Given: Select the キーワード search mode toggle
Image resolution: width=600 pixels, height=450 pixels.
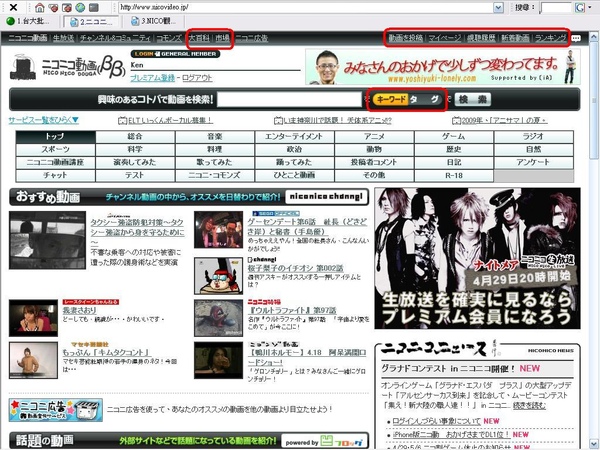Looking at the screenshot, I should (x=391, y=99).
